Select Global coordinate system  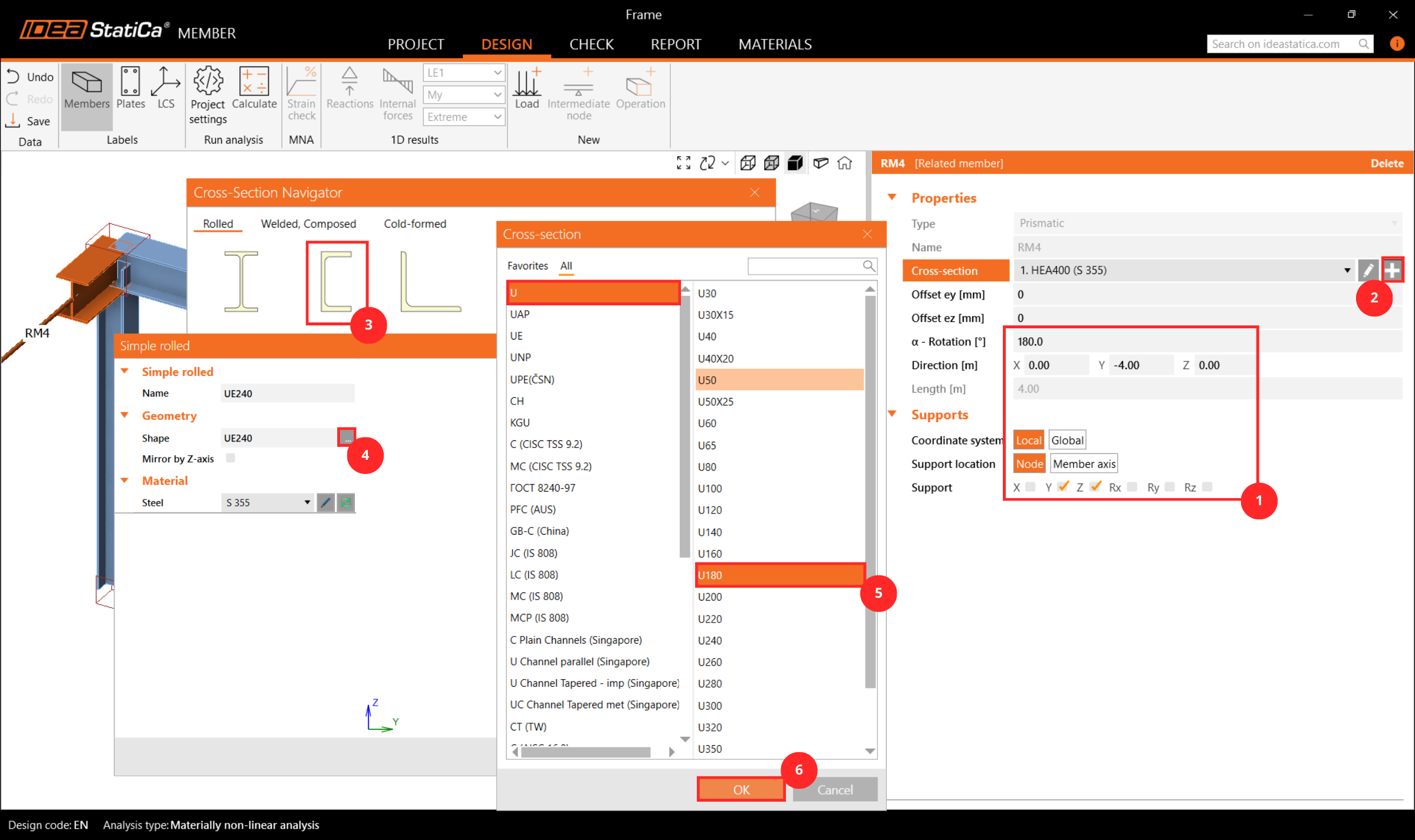(x=1067, y=440)
